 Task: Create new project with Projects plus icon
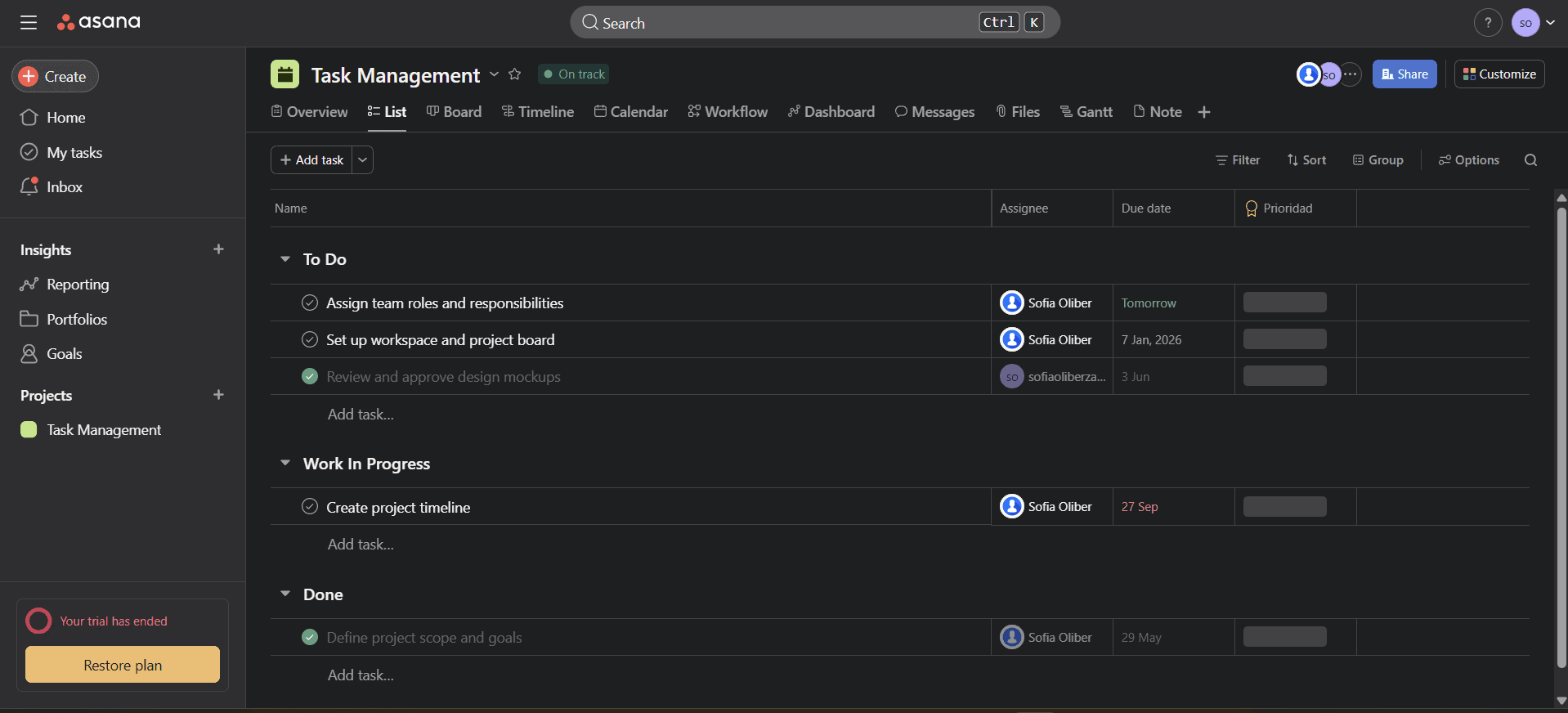click(x=218, y=395)
